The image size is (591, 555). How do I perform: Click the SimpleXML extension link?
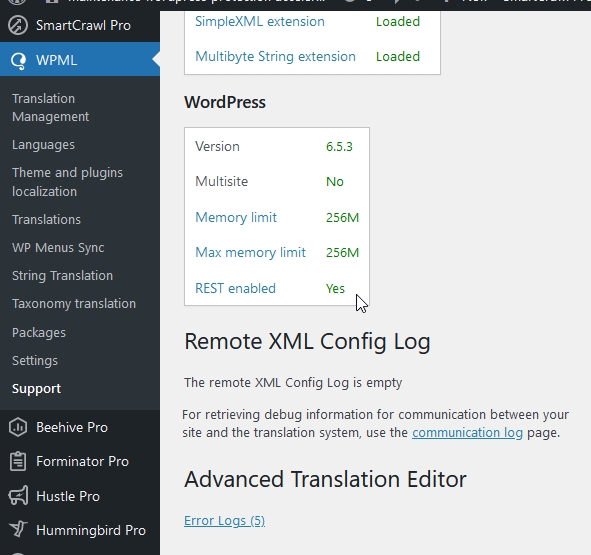[x=260, y=21]
